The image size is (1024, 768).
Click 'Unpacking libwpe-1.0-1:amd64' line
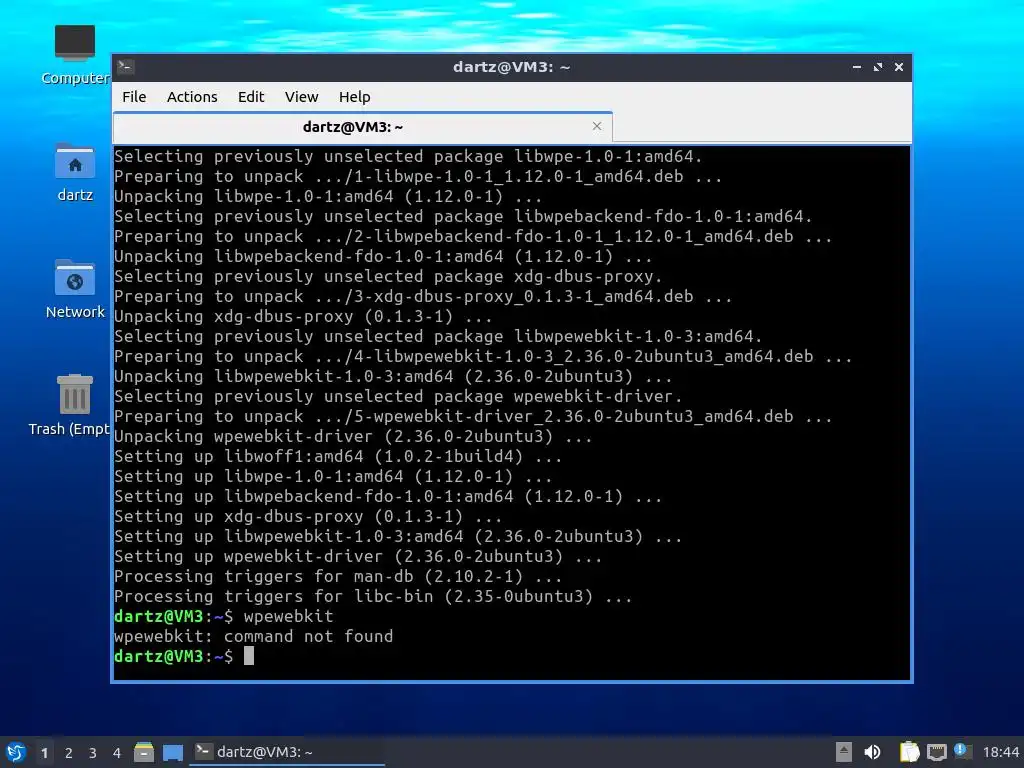[x=328, y=196]
